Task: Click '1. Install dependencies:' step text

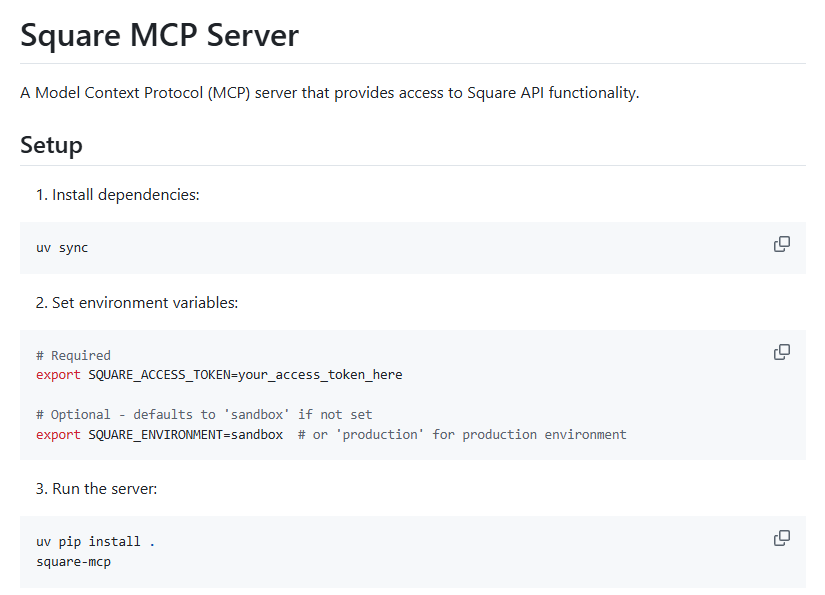Action: [x=118, y=195]
